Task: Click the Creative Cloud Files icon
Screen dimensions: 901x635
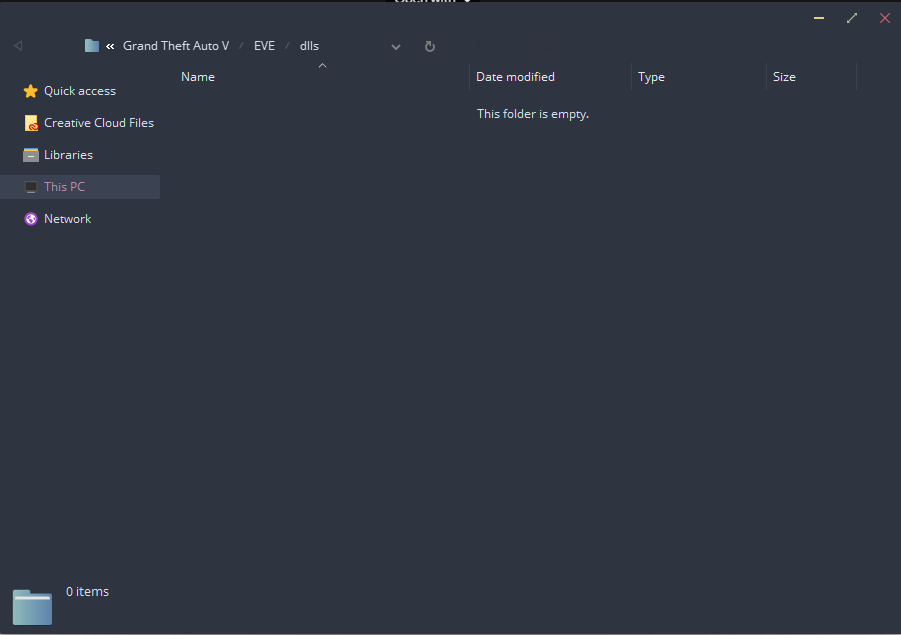Action: click(x=31, y=123)
